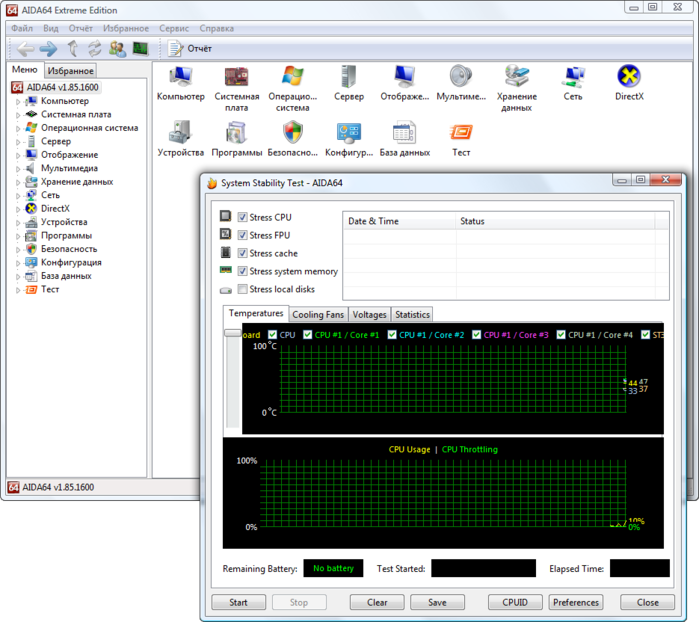Image resolution: width=699 pixels, height=622 pixels.
Task: Toggle Stress system memory checkbox
Action: click(243, 271)
